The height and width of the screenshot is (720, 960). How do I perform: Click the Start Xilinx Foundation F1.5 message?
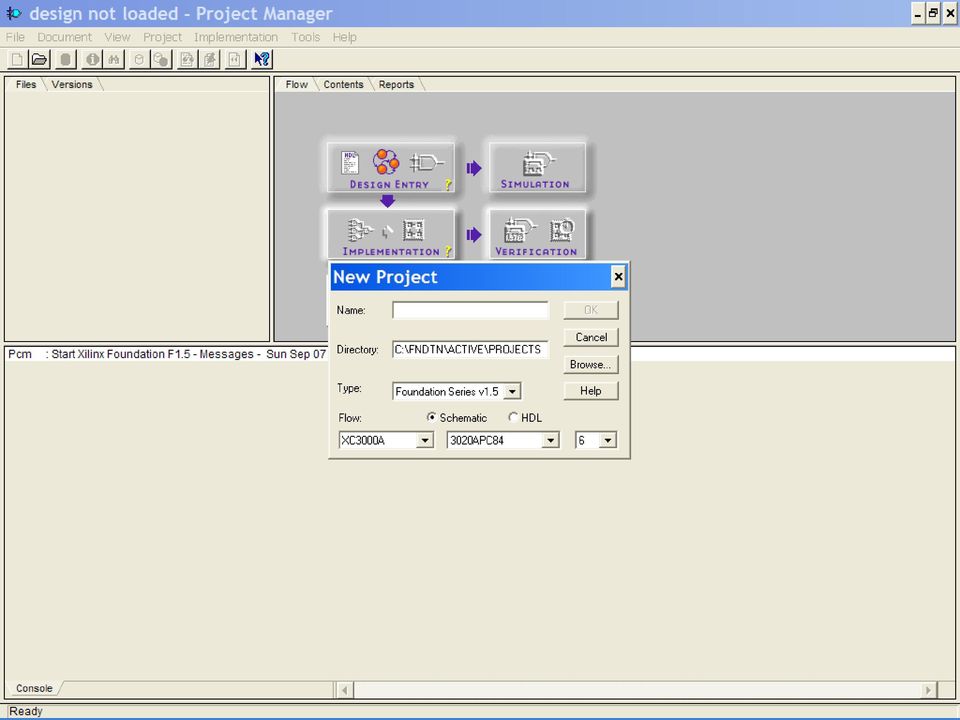[x=167, y=354]
